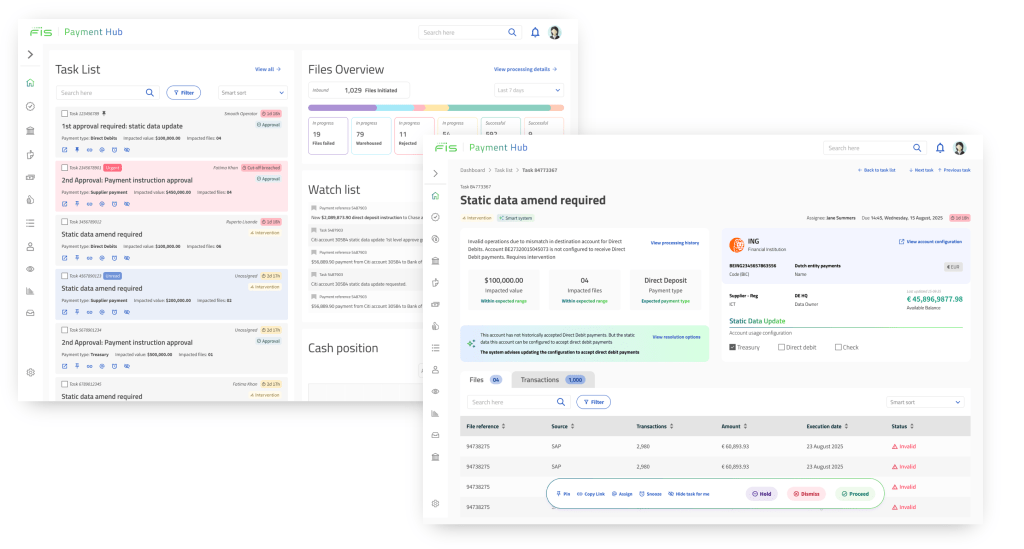
Task: Click user profile avatar in task detail header
Action: [959, 148]
